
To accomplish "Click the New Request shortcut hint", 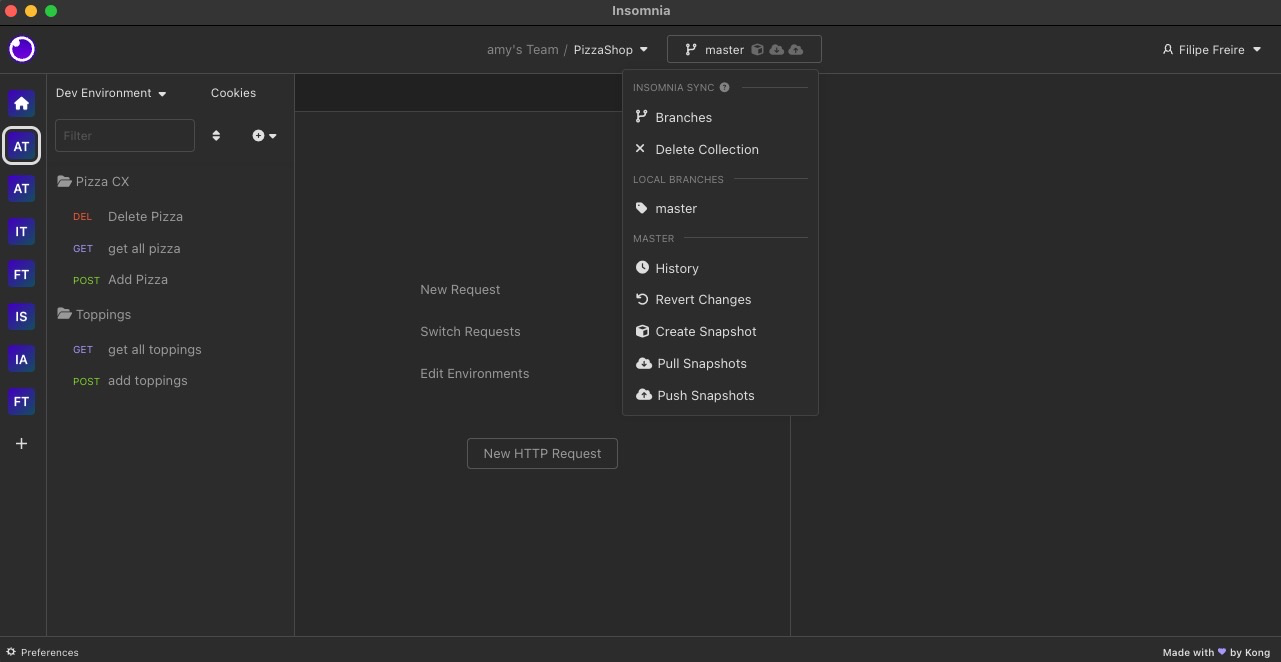I will click(x=460, y=289).
